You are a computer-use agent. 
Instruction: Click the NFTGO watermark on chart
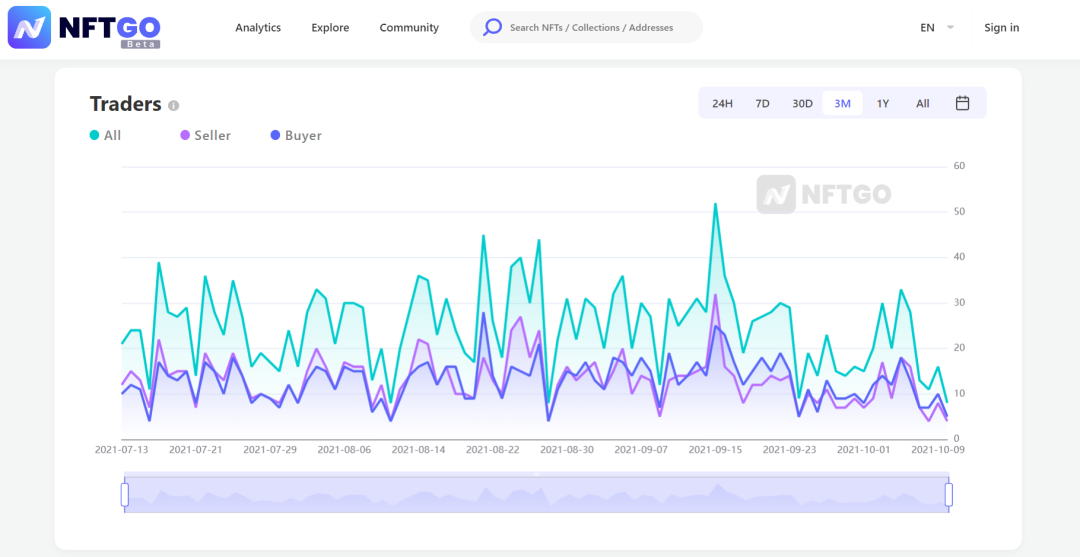[x=823, y=194]
